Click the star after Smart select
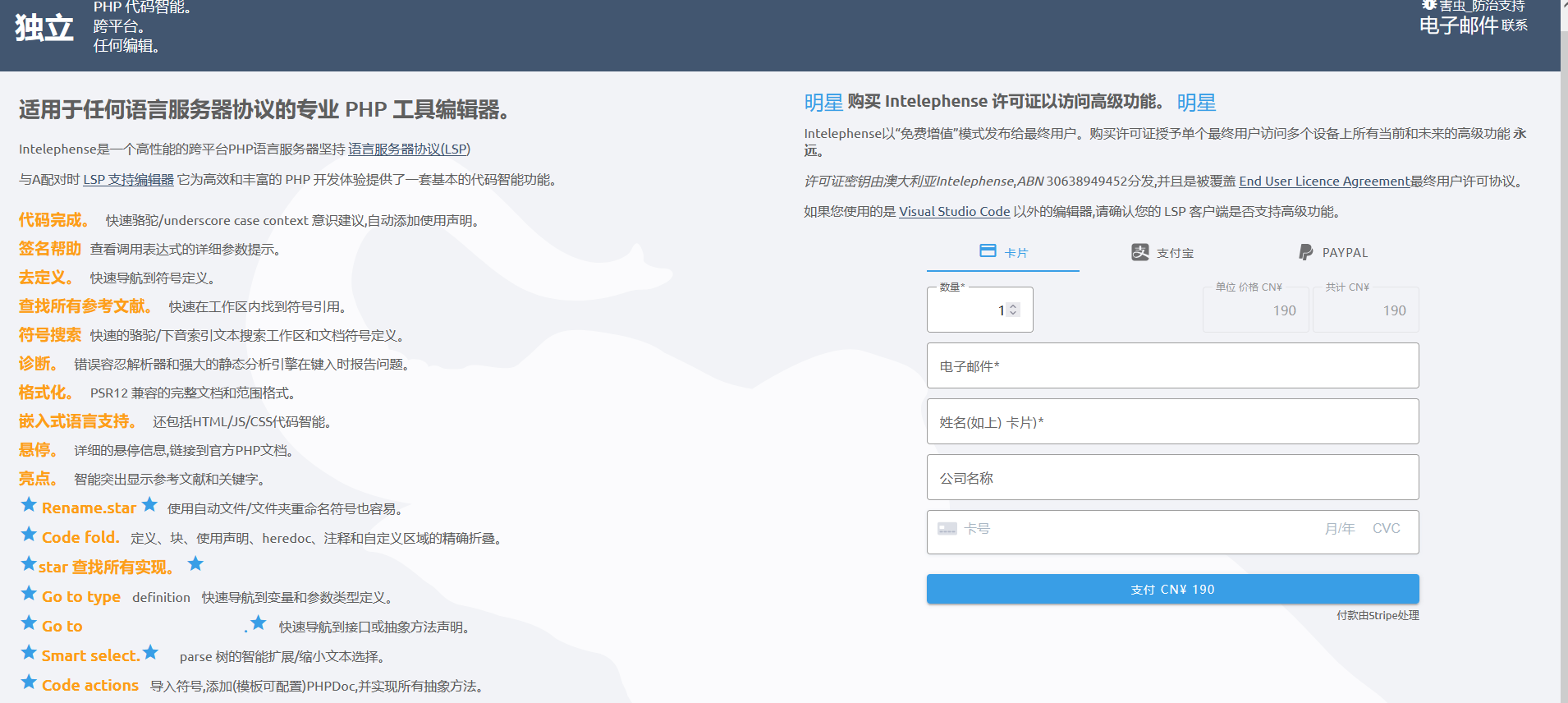 150,653
